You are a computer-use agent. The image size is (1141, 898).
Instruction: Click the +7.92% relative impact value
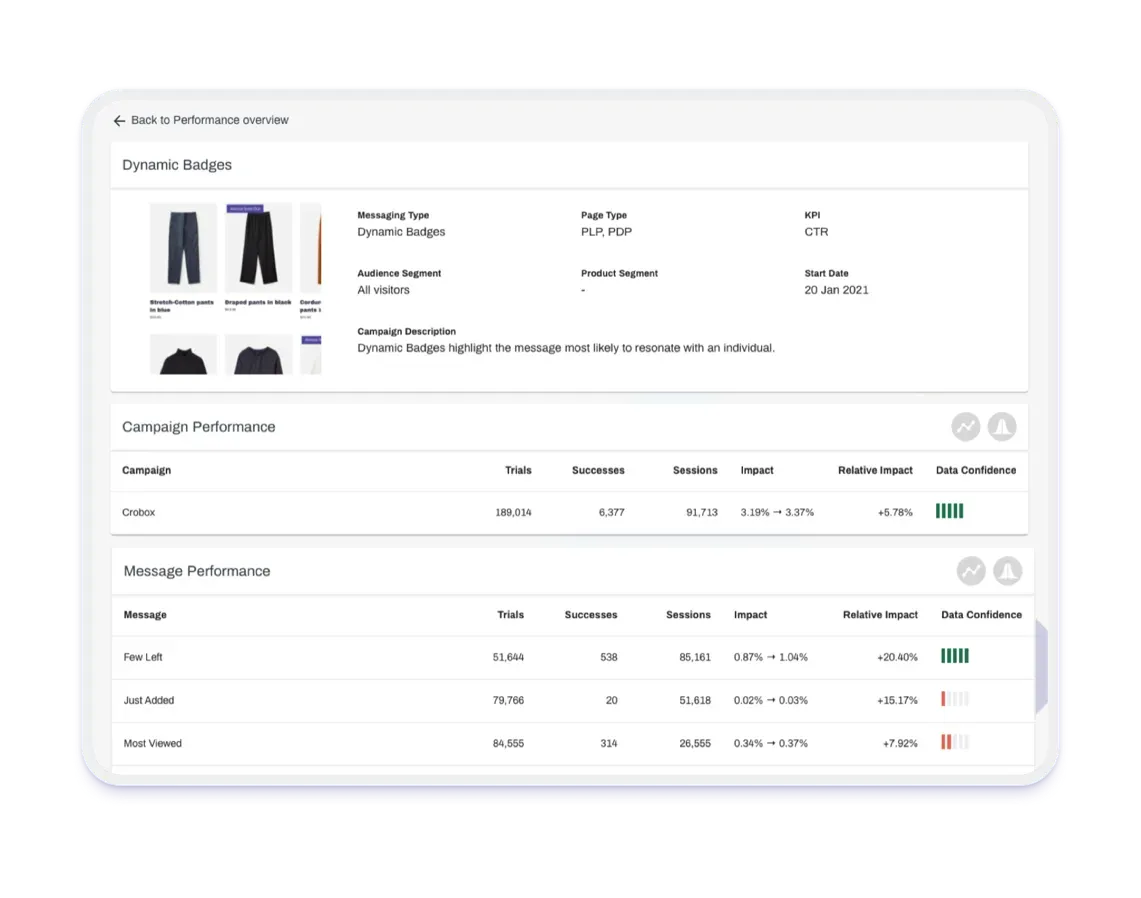click(x=900, y=743)
